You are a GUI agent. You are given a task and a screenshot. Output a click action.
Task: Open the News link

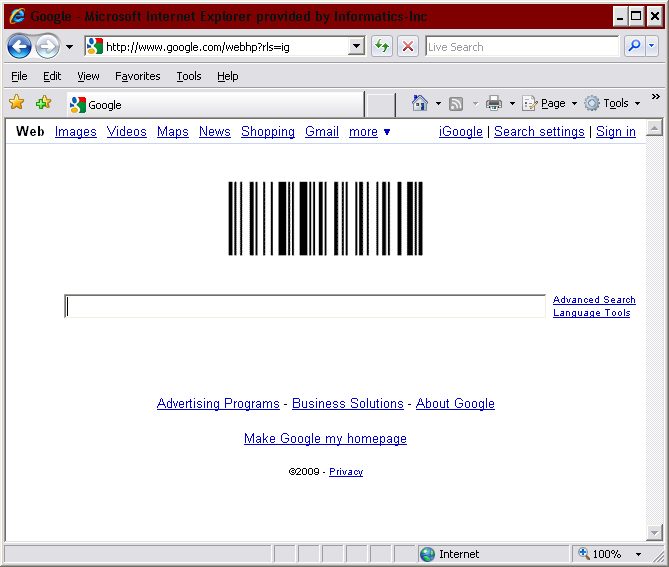click(215, 132)
